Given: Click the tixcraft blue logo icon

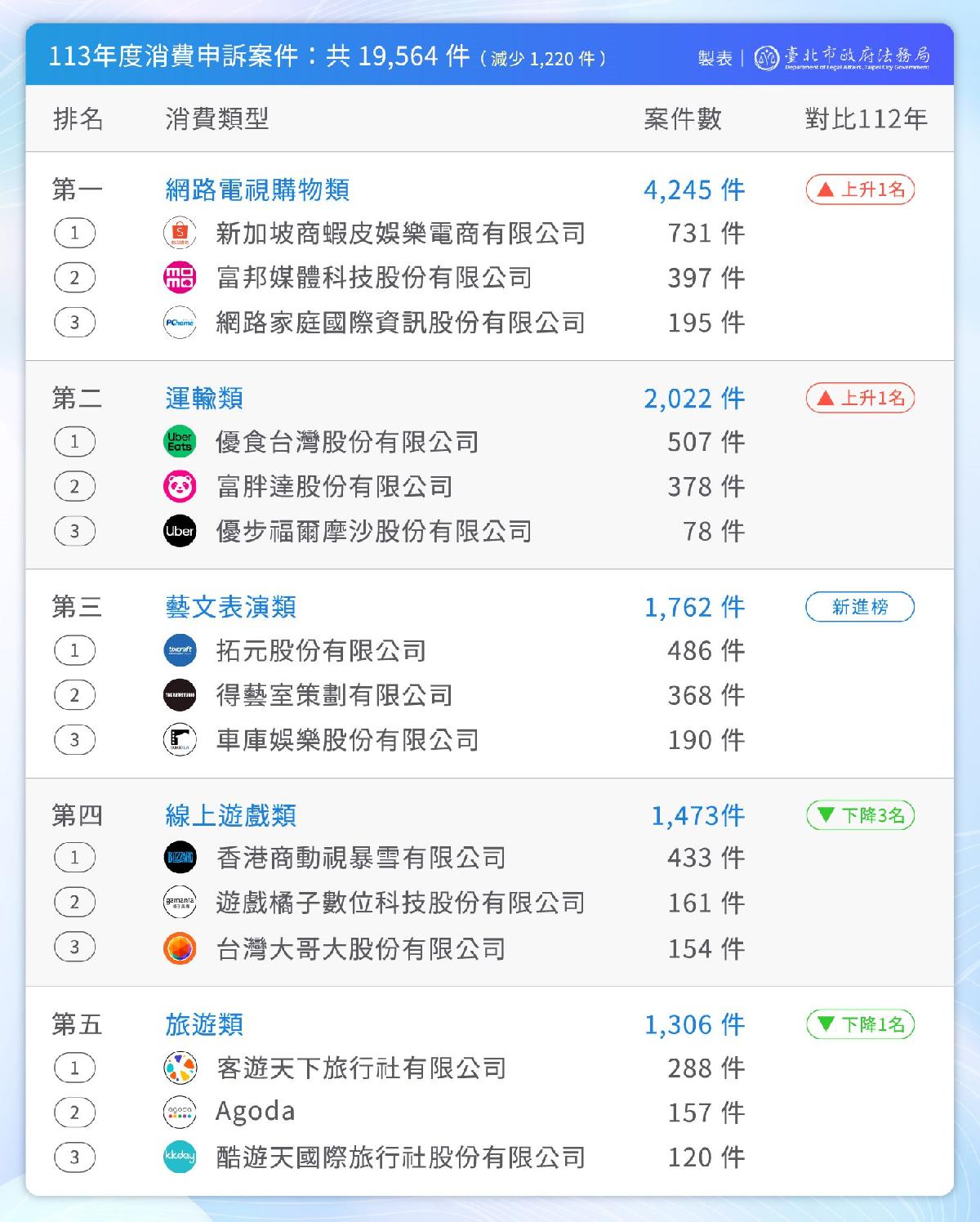Looking at the screenshot, I should [180, 650].
